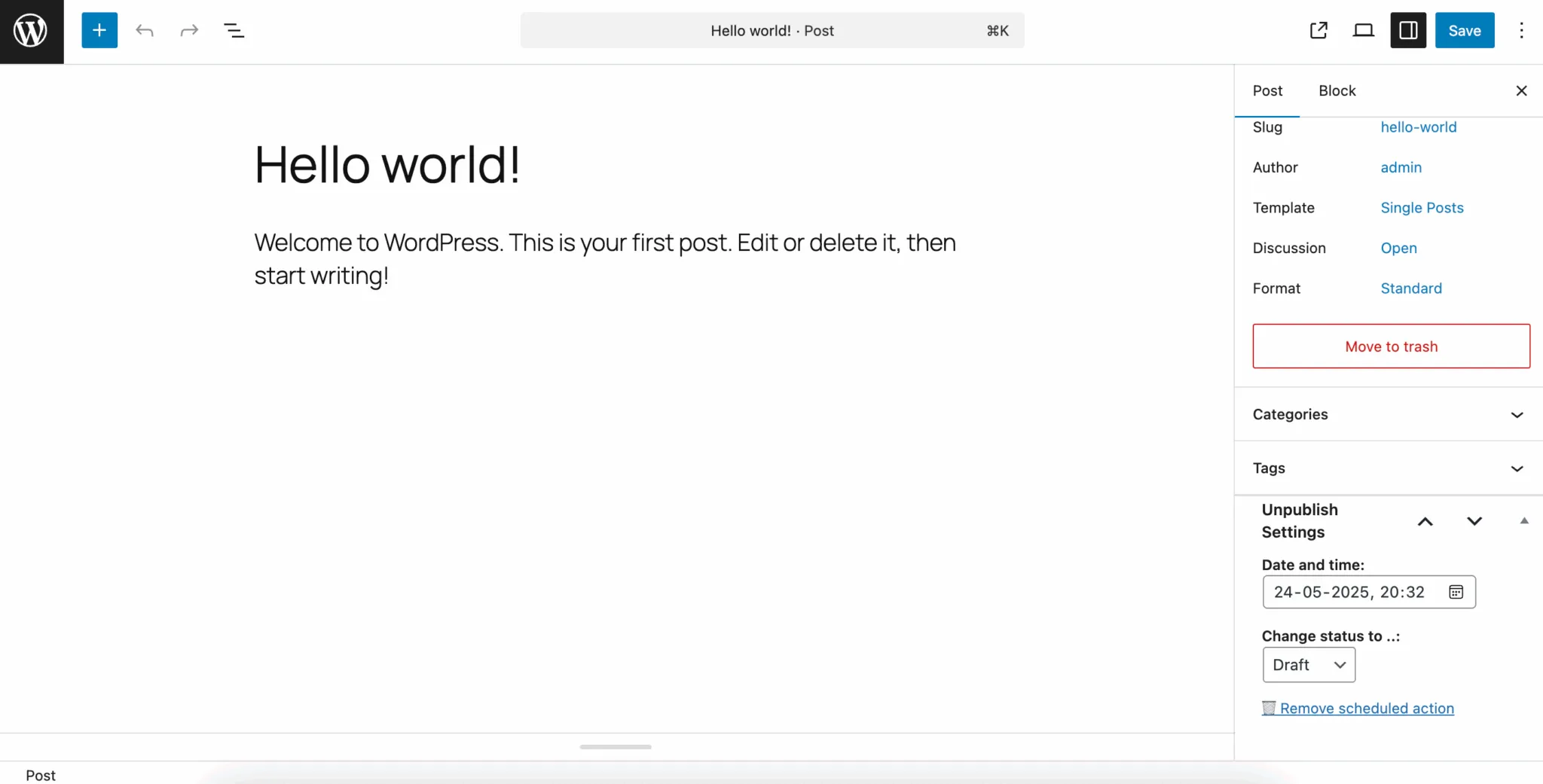The width and height of the screenshot is (1543, 784).
Task: Click the WordPress logo
Action: [x=30, y=30]
